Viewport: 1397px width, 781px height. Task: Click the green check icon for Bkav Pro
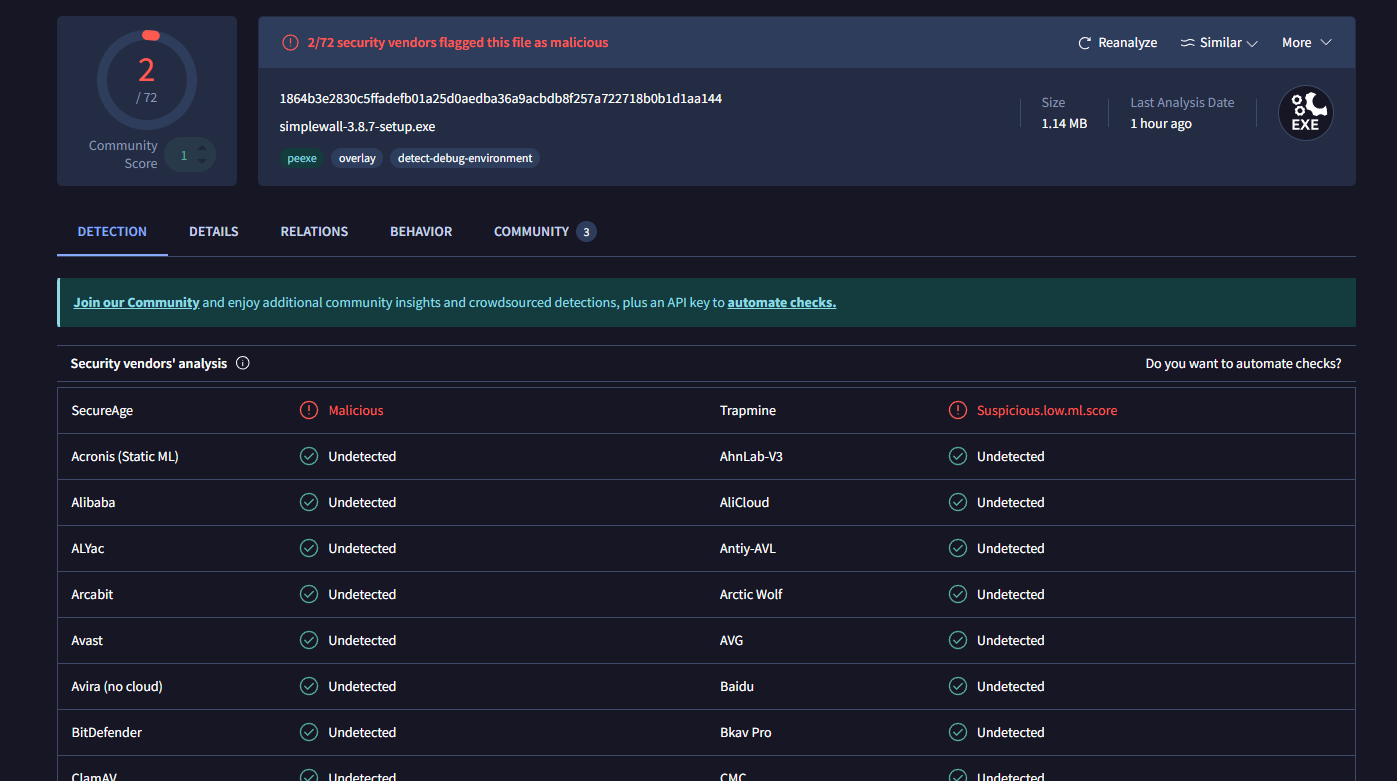(x=958, y=732)
